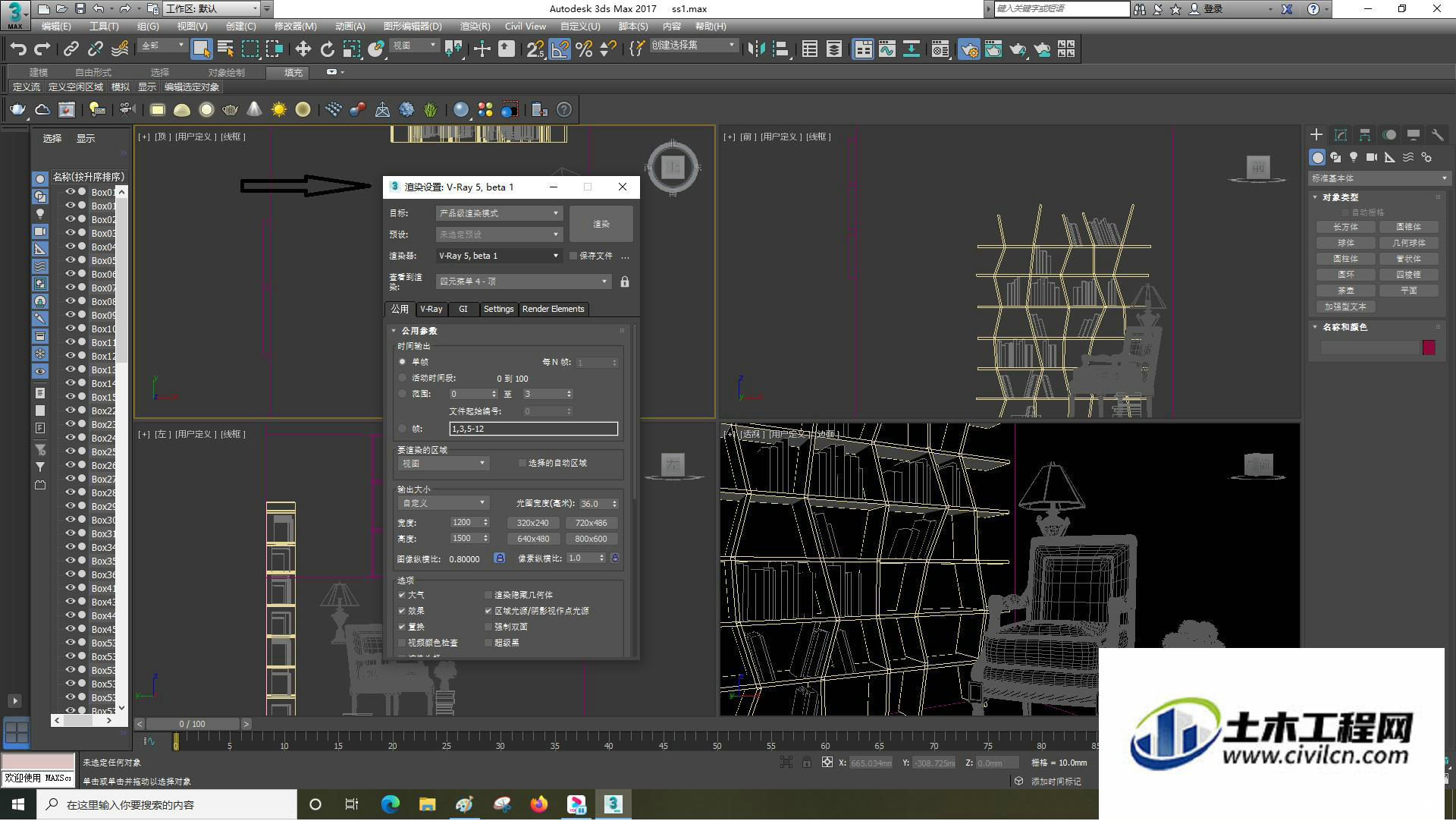Switch to the Settings tab
Screen dimensions: 1456x821
tap(498, 309)
